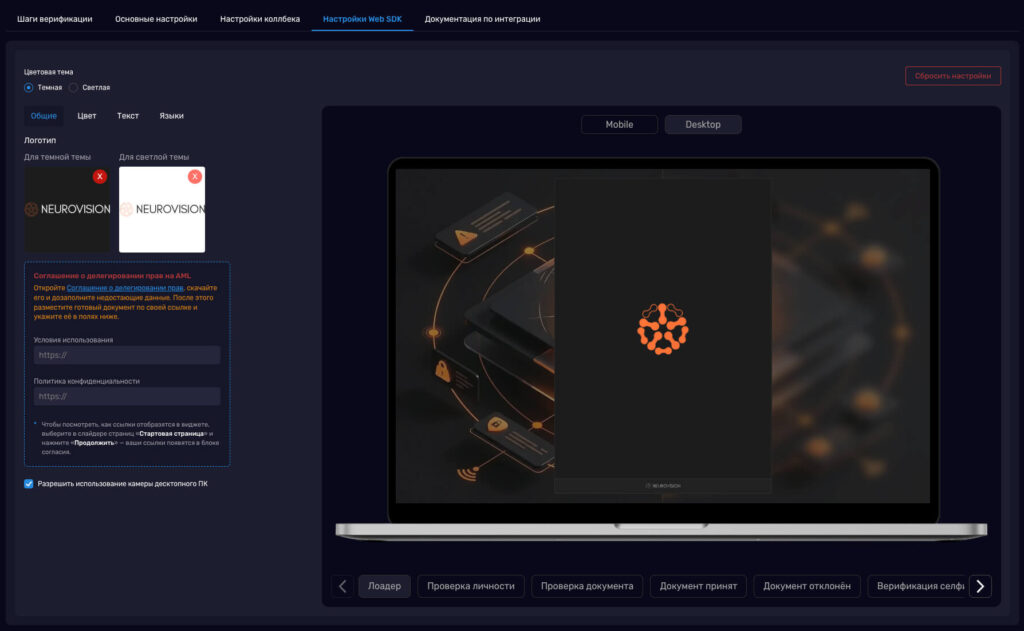Show the Документ отклонён preview page
Screen dimensions: 1024x631
[807, 586]
